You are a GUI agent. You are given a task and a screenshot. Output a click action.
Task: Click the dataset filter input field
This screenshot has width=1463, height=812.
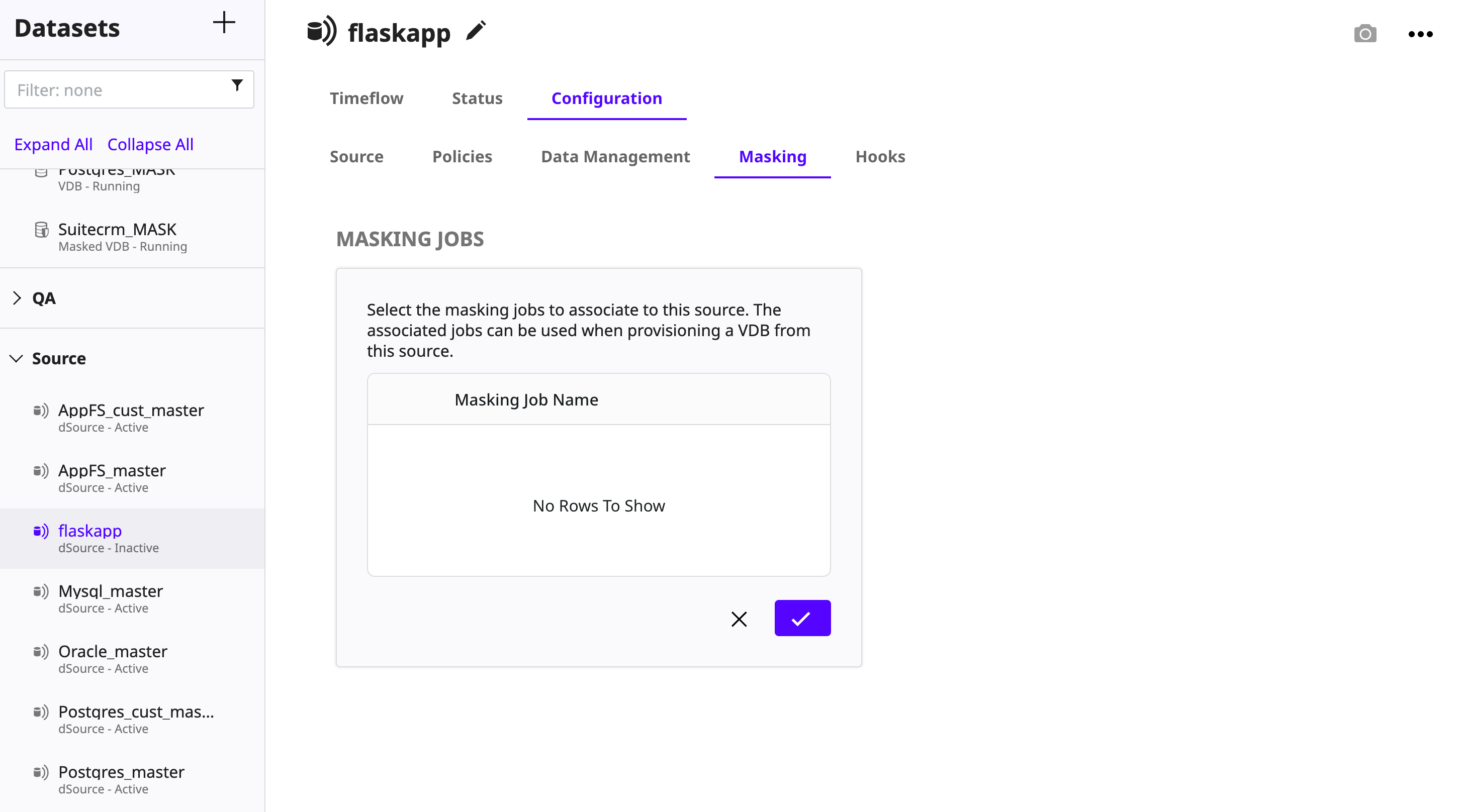119,89
